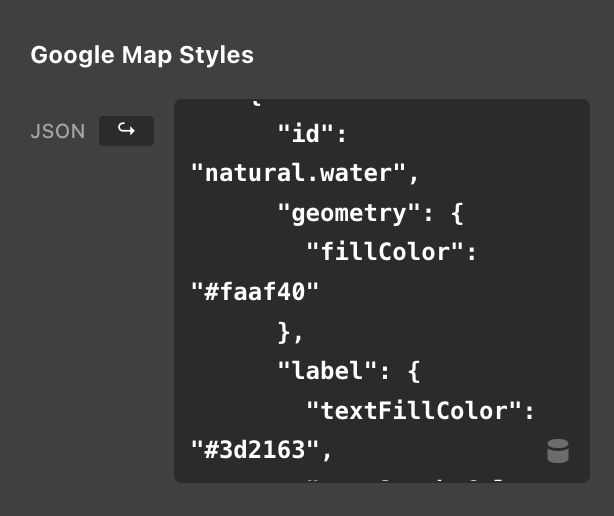Click the closing brace below "#faaf40"
This screenshot has height=516, width=614.
pos(283,331)
